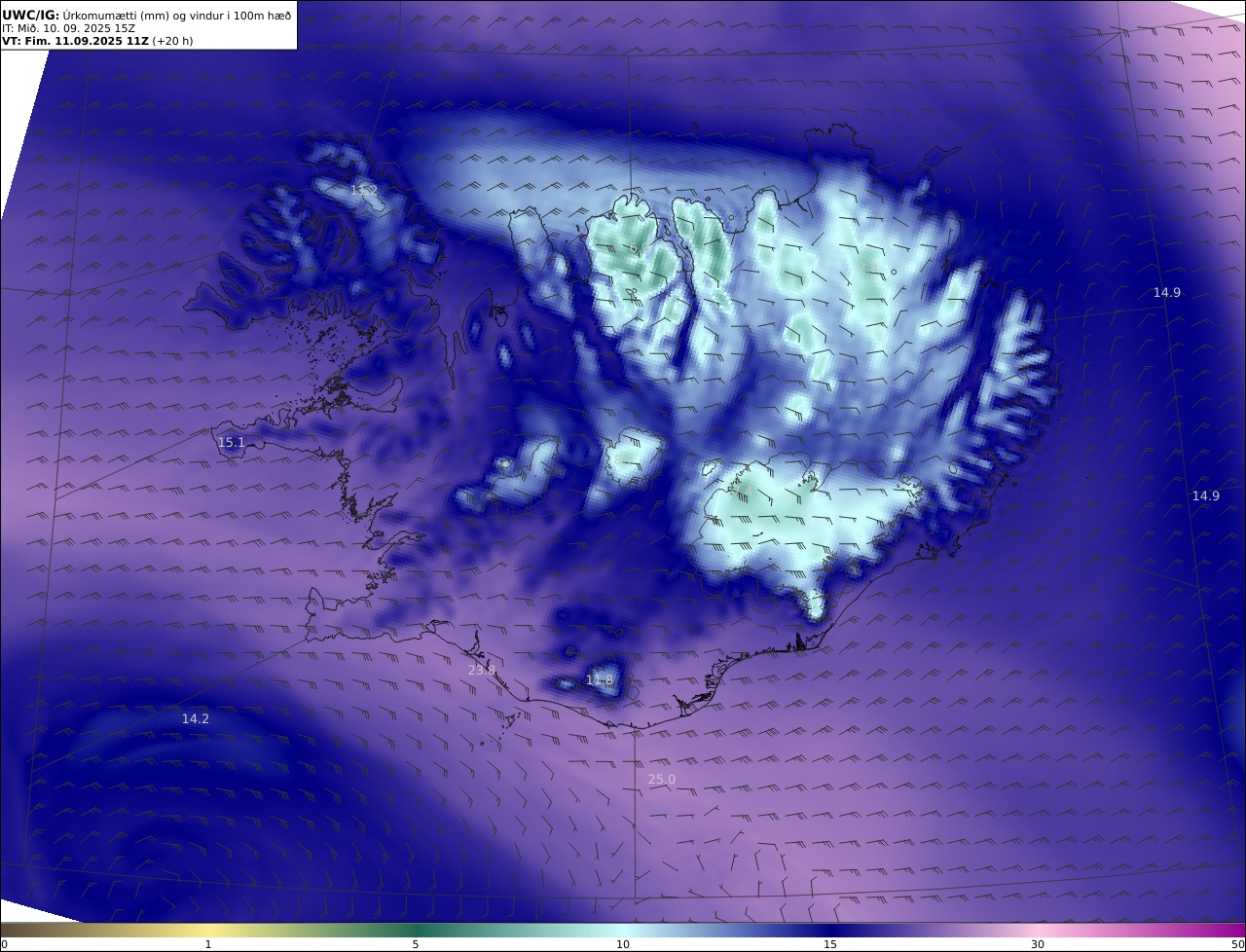Image resolution: width=1246 pixels, height=952 pixels.
Task: Click the 30 tick on the color scale
Action: [1038, 944]
